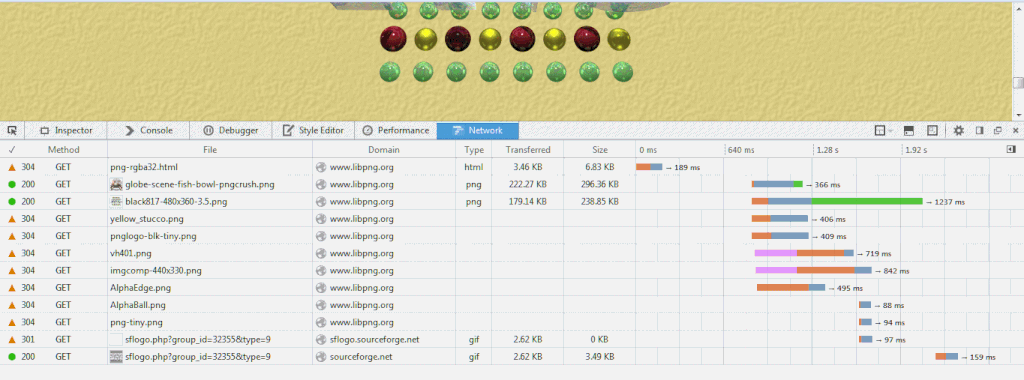Open the Inspector tab
The height and width of the screenshot is (380, 1024).
click(66, 131)
